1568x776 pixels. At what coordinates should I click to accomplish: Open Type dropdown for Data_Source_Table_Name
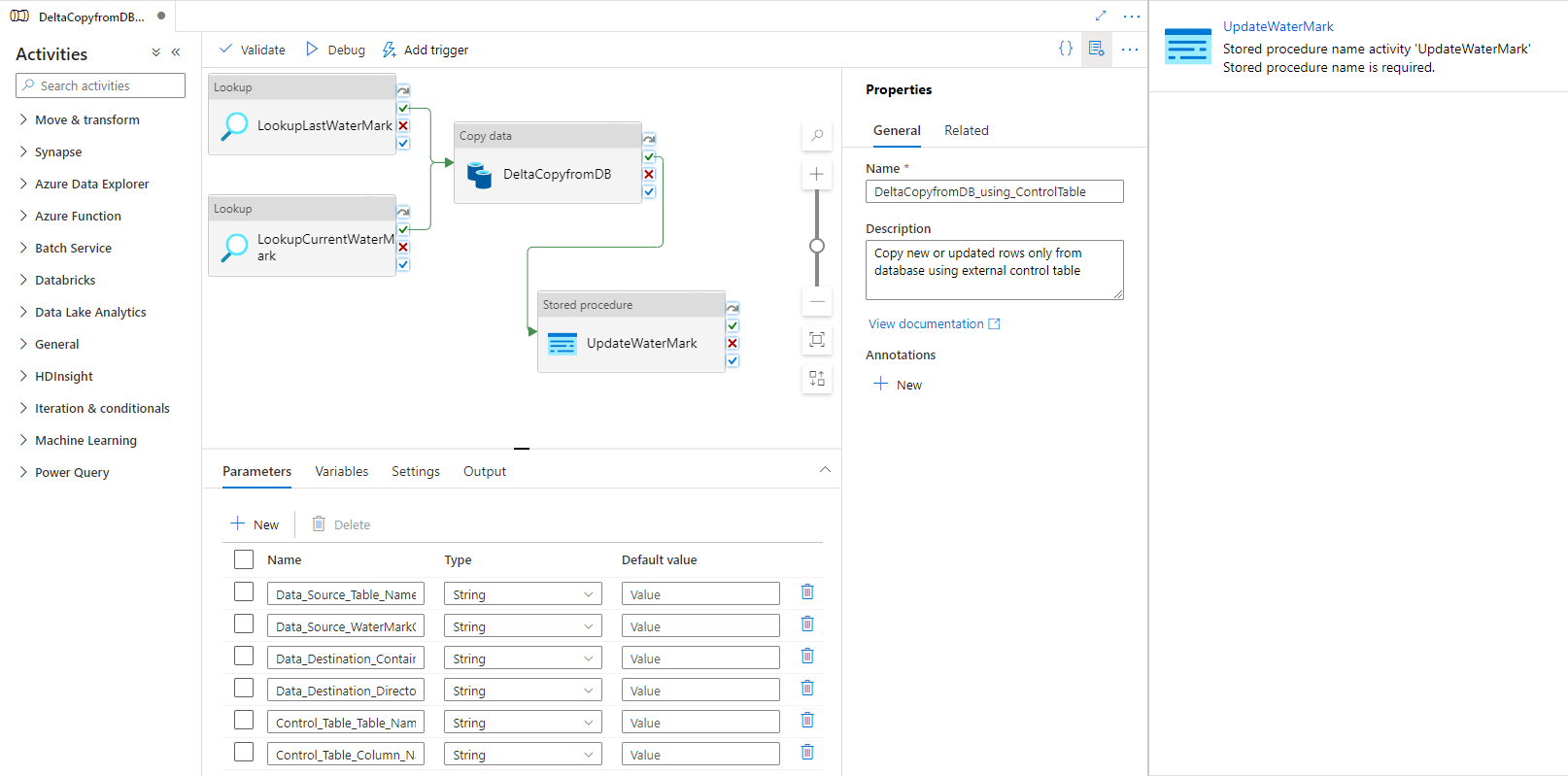[523, 594]
